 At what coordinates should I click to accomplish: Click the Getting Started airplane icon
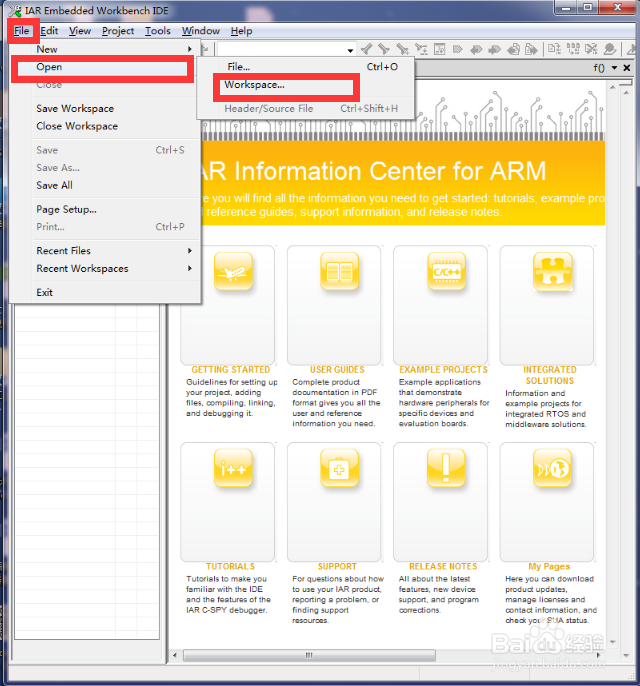pos(233,272)
